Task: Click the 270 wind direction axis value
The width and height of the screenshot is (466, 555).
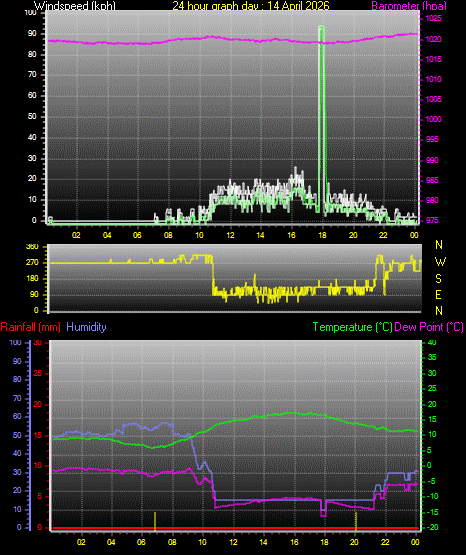Action: pyautogui.click(x=33, y=263)
